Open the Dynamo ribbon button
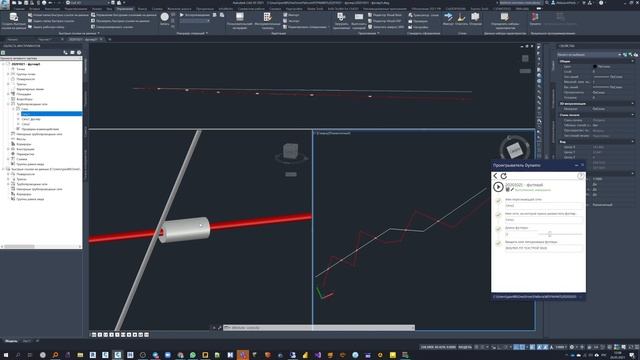The image size is (640, 360). pos(534,18)
